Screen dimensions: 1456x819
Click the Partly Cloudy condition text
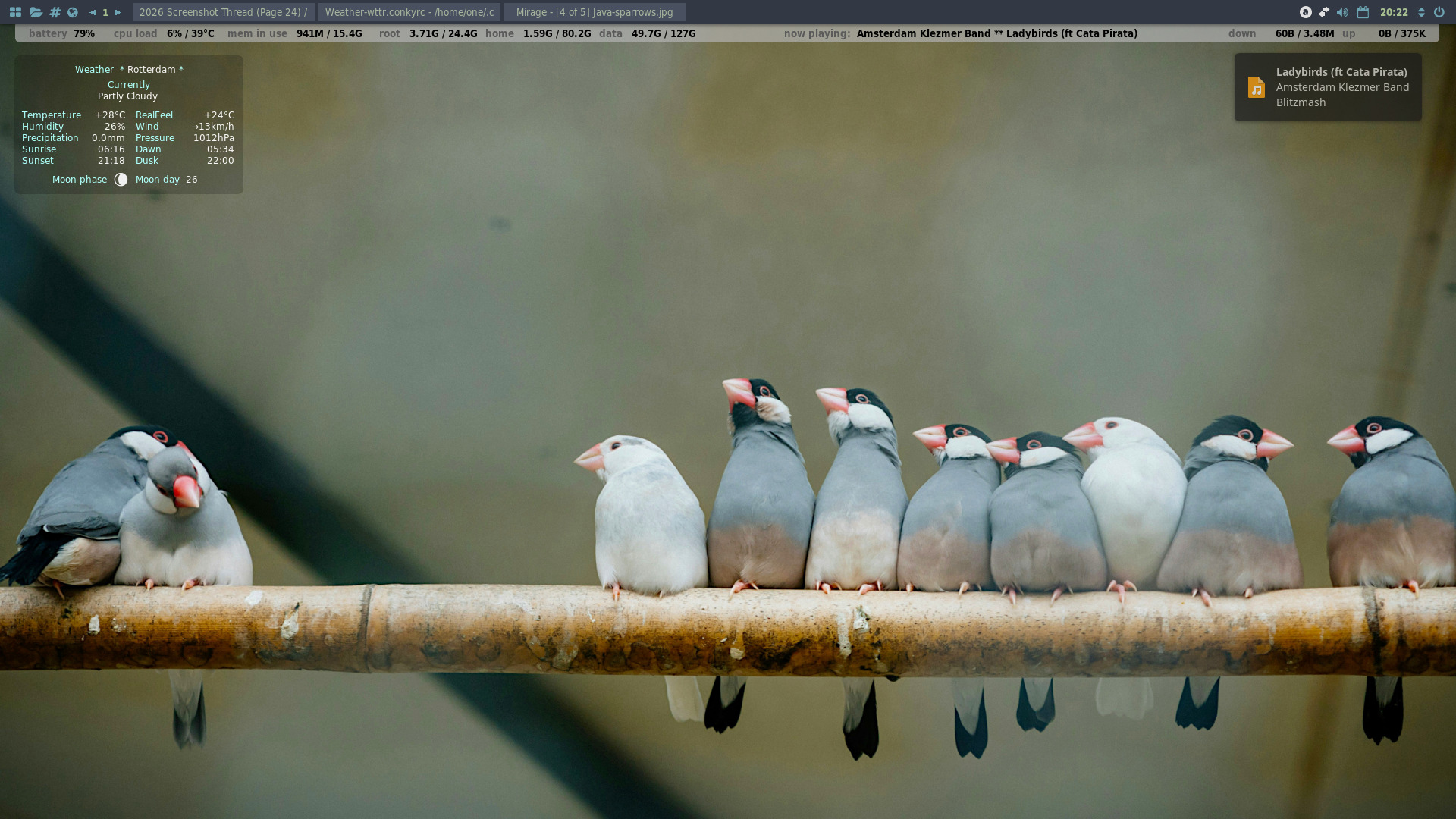pos(127,96)
